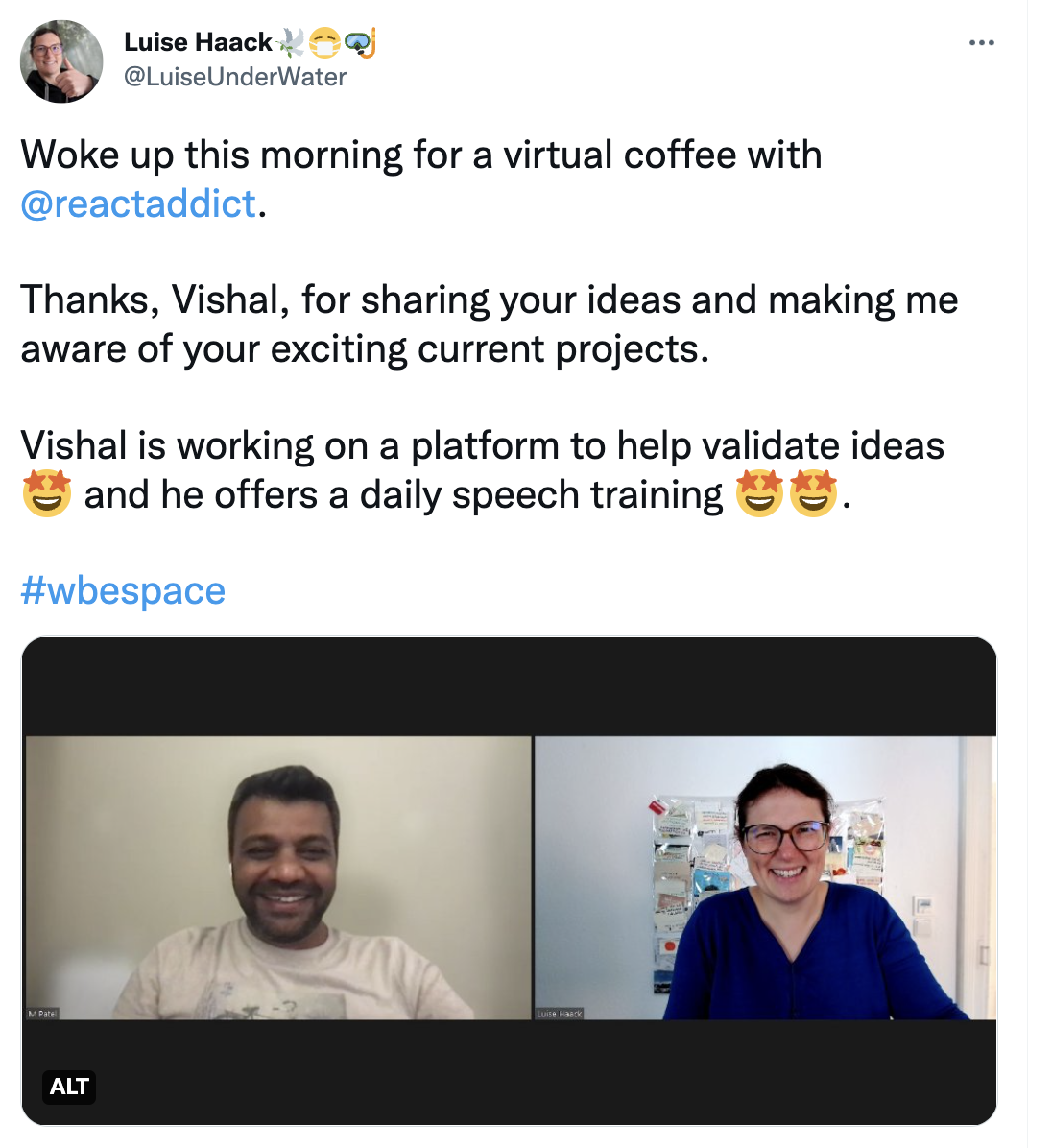Click the ALT badge on the image
This screenshot has width=1052, height=1148.
pyautogui.click(x=69, y=1086)
